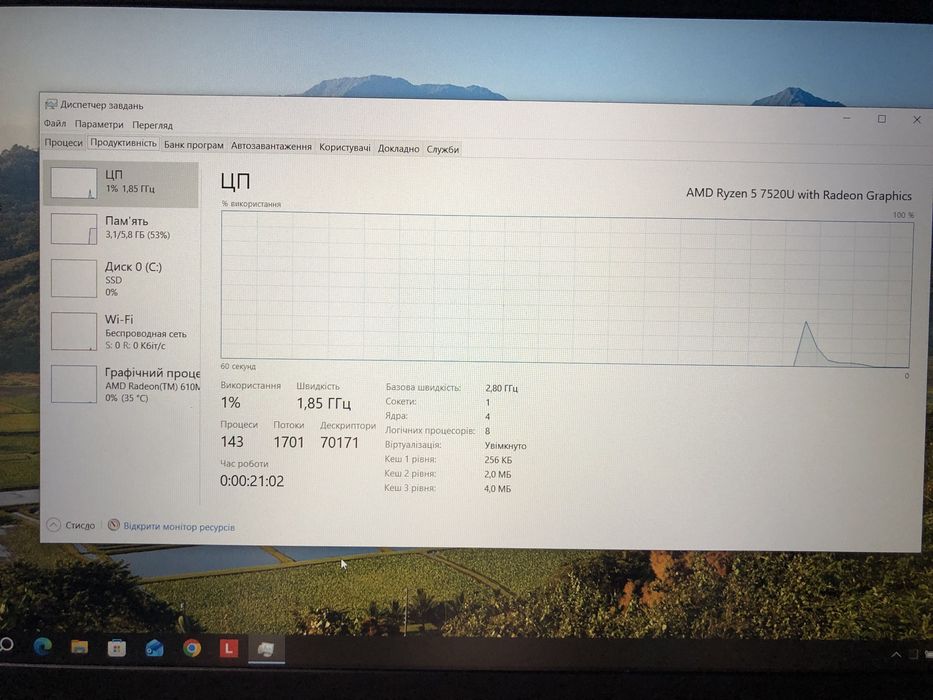Click the Потоки count 1701
The width and height of the screenshot is (933, 700).
[289, 442]
